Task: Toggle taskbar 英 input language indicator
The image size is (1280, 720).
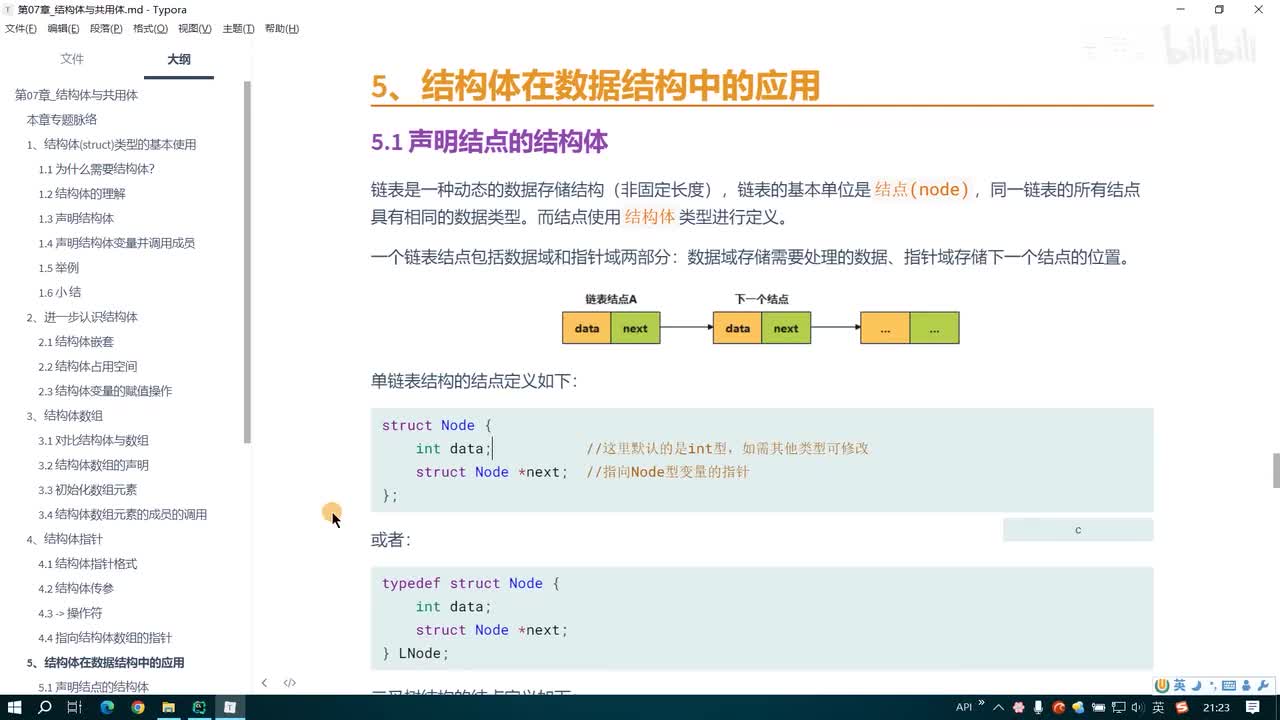Action: pos(1158,707)
